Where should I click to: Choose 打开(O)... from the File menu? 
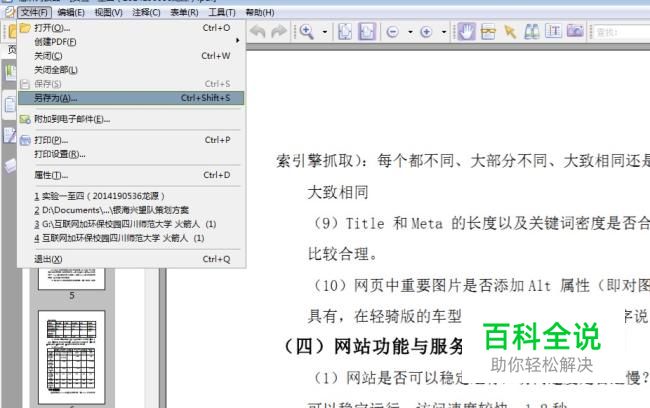coord(131,28)
